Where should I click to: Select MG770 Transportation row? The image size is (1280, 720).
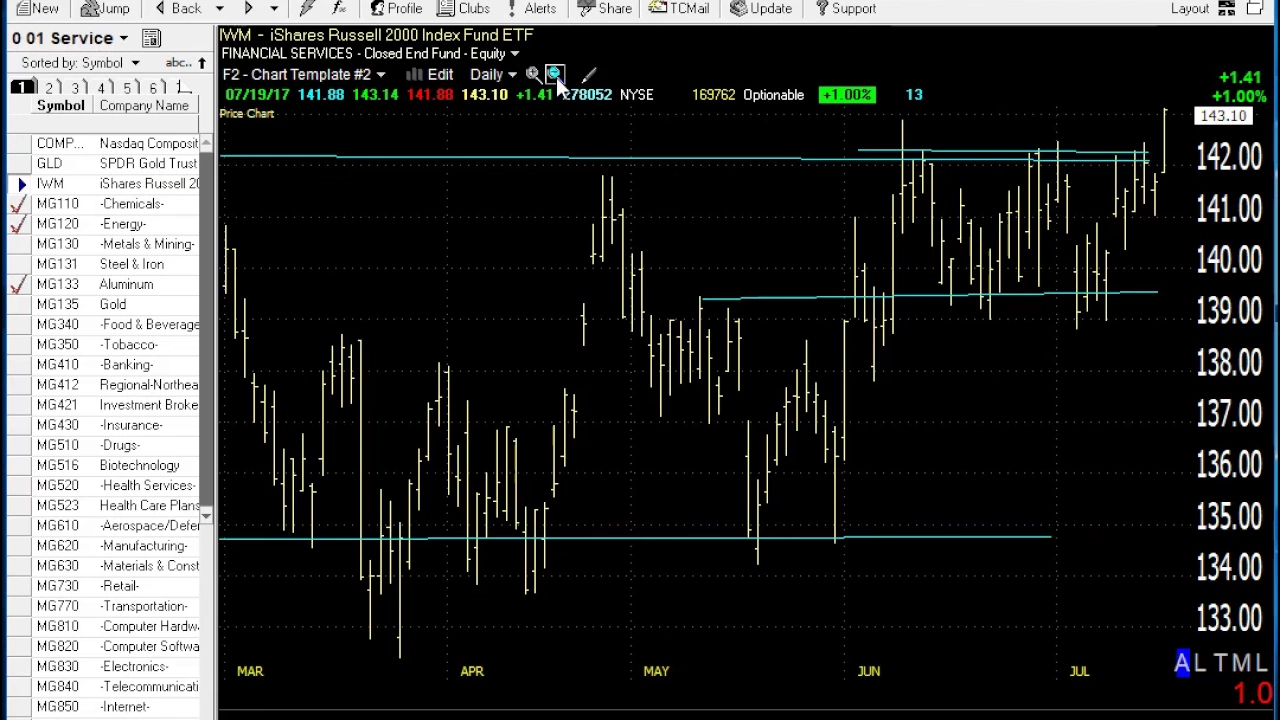104,606
